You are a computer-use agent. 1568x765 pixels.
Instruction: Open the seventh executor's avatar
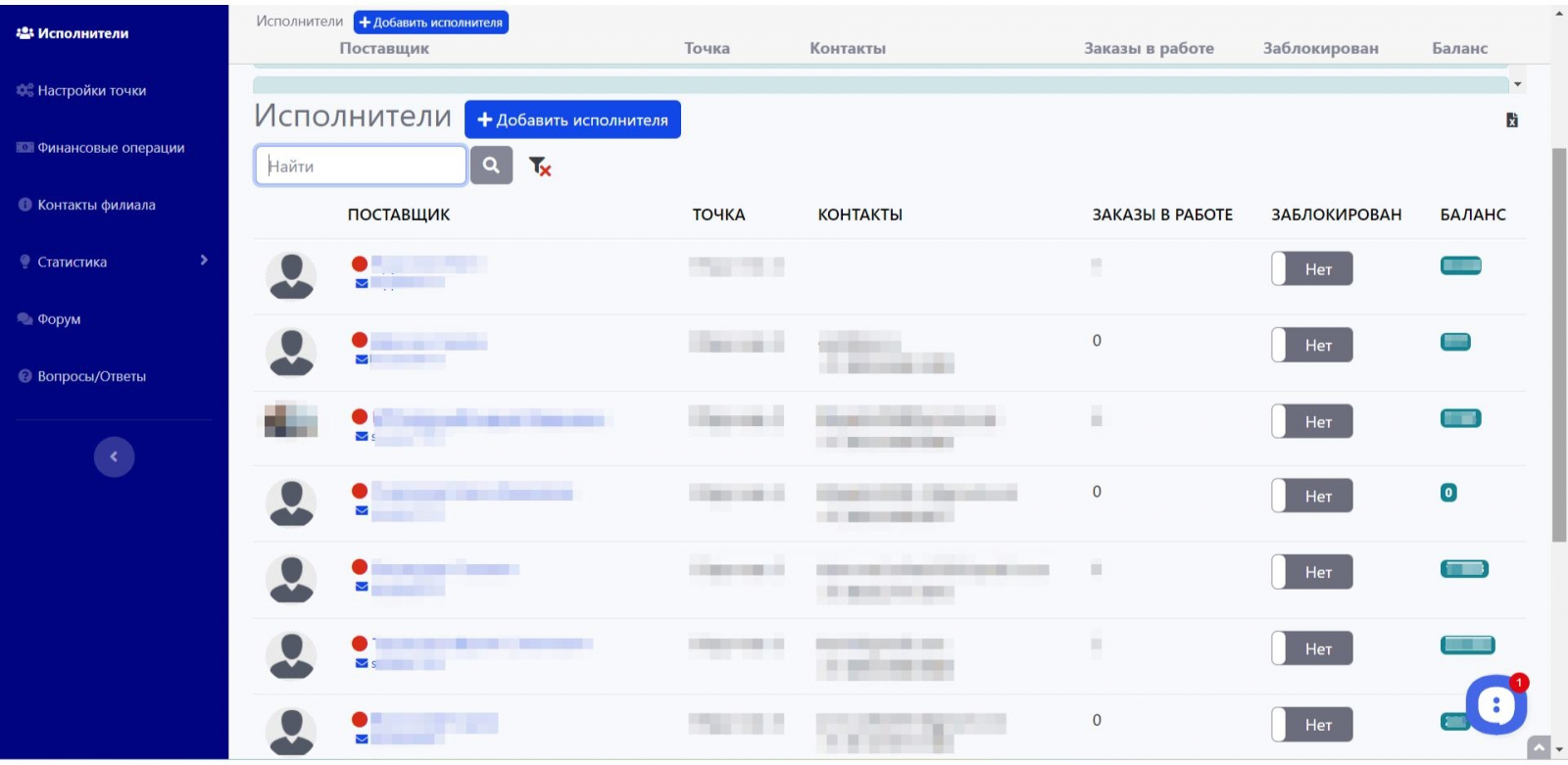tap(291, 731)
